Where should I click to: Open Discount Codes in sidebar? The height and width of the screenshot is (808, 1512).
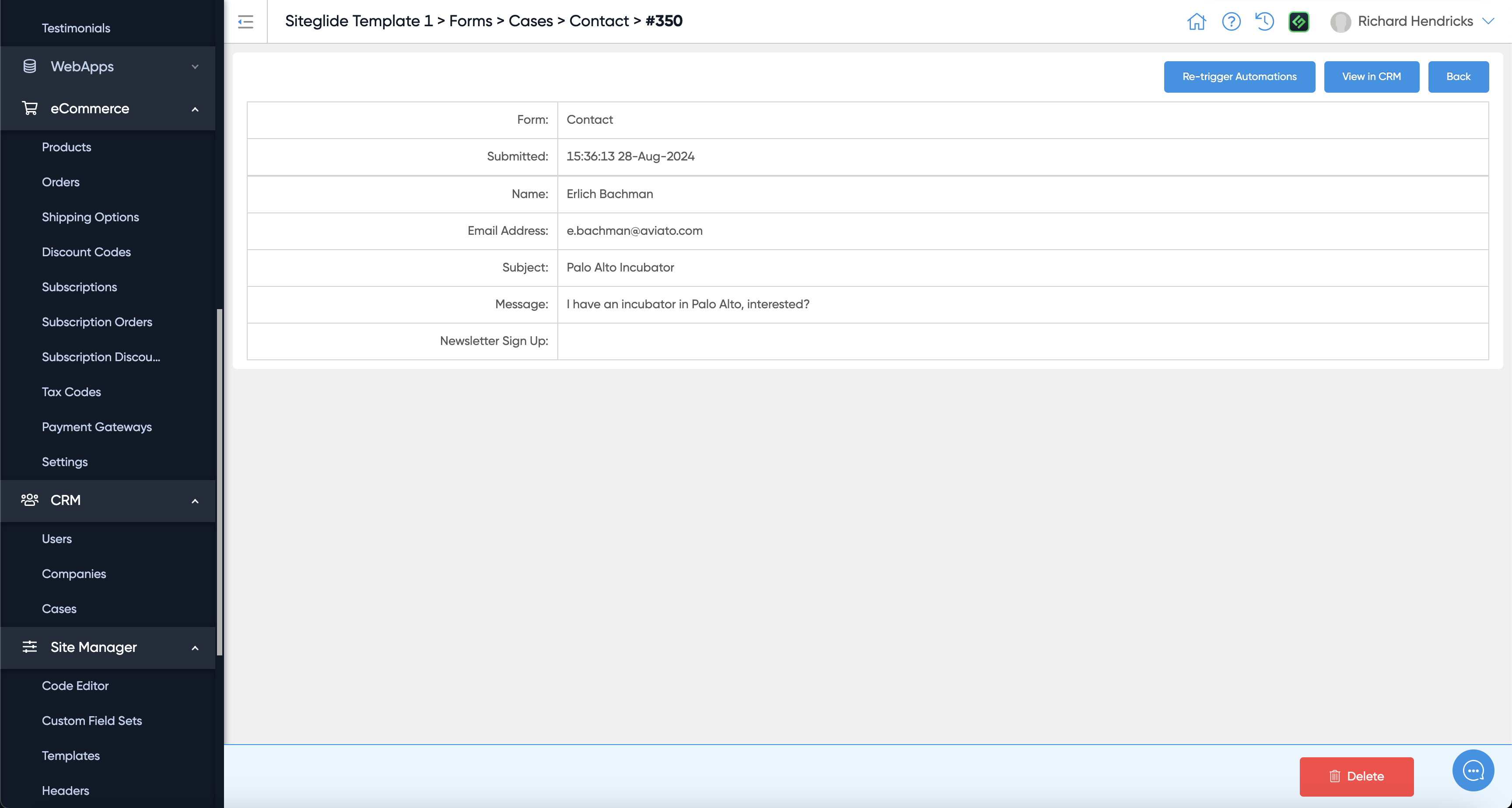click(x=86, y=252)
